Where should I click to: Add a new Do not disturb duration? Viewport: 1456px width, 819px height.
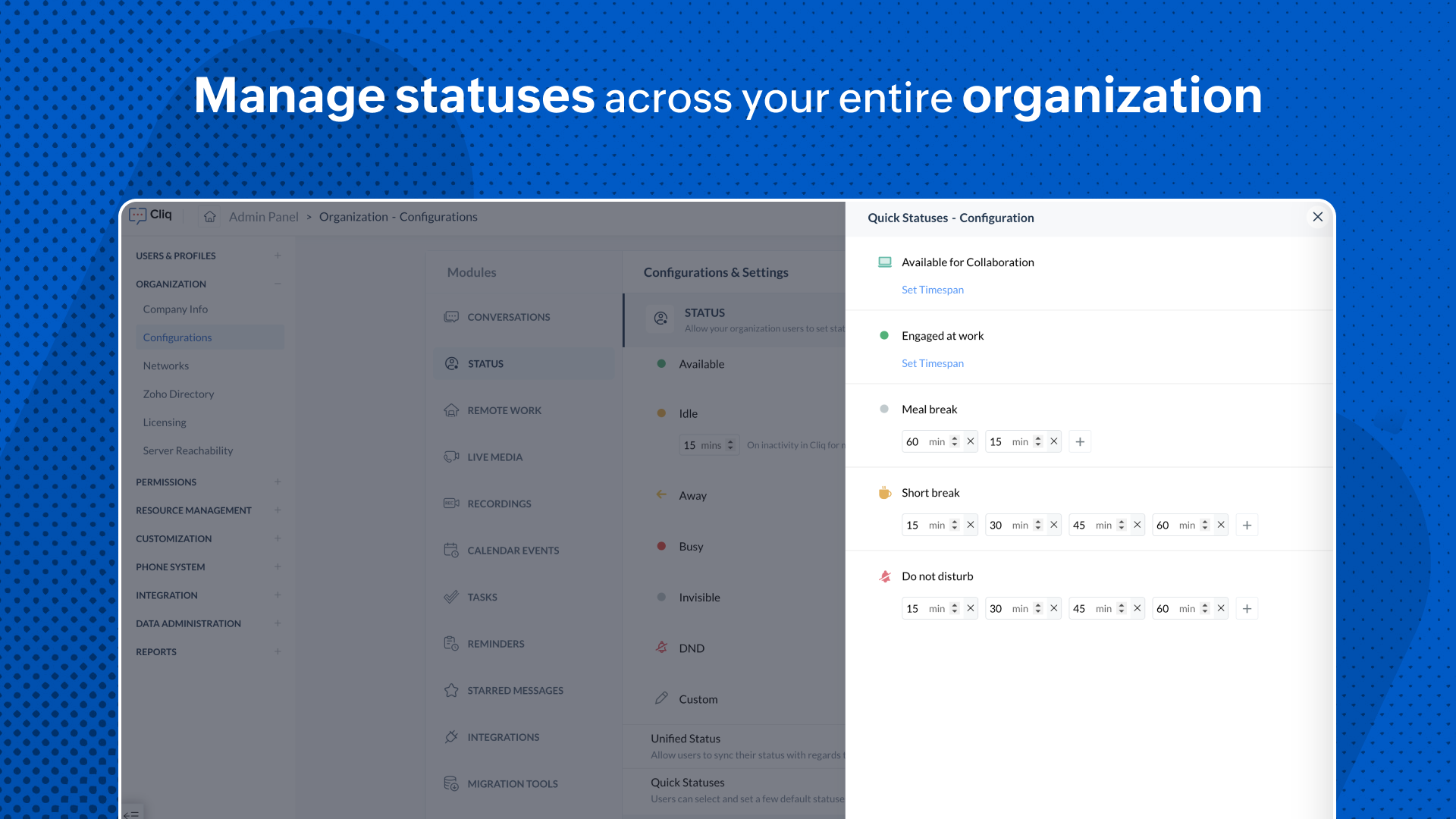[x=1247, y=608]
